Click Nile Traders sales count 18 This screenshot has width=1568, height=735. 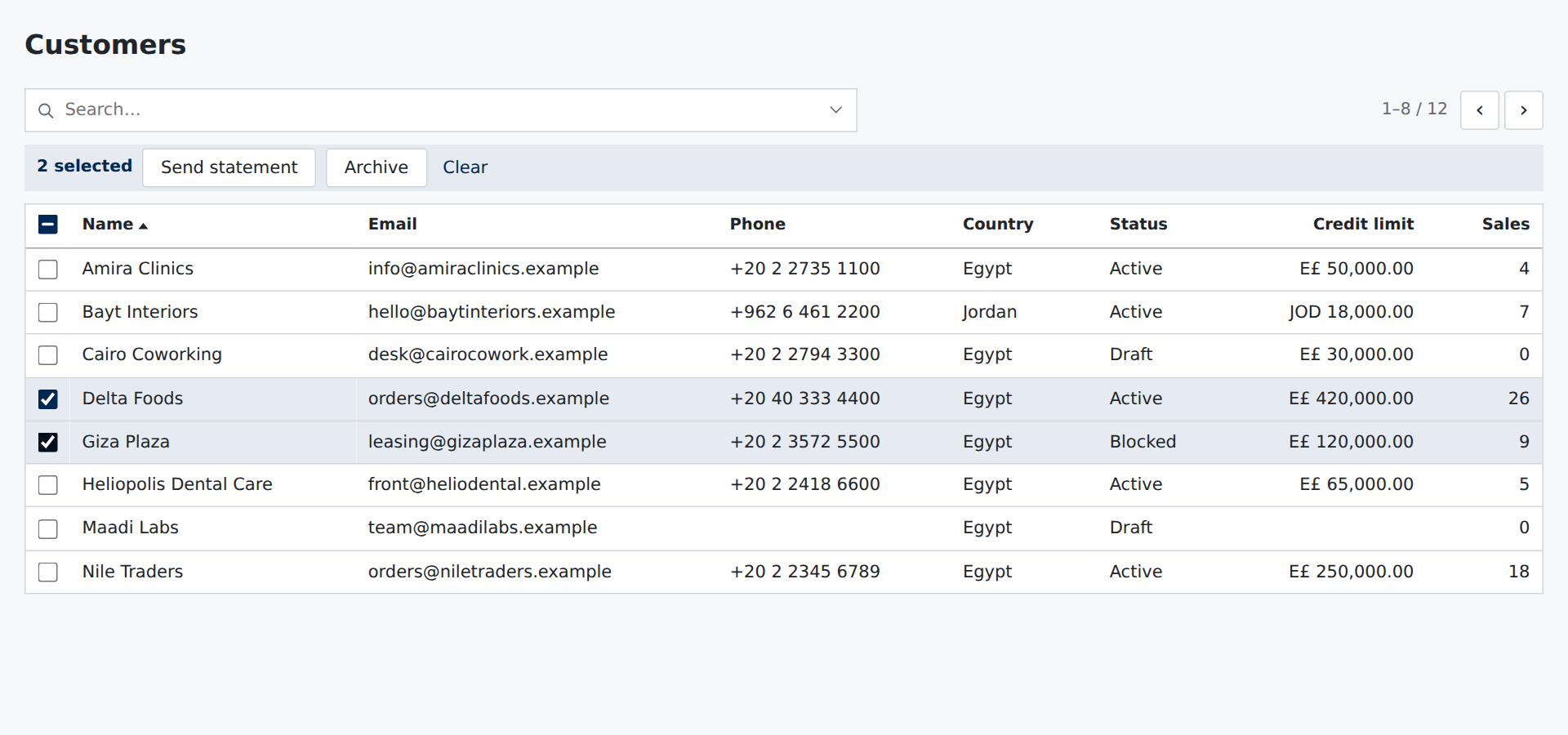[1519, 572]
